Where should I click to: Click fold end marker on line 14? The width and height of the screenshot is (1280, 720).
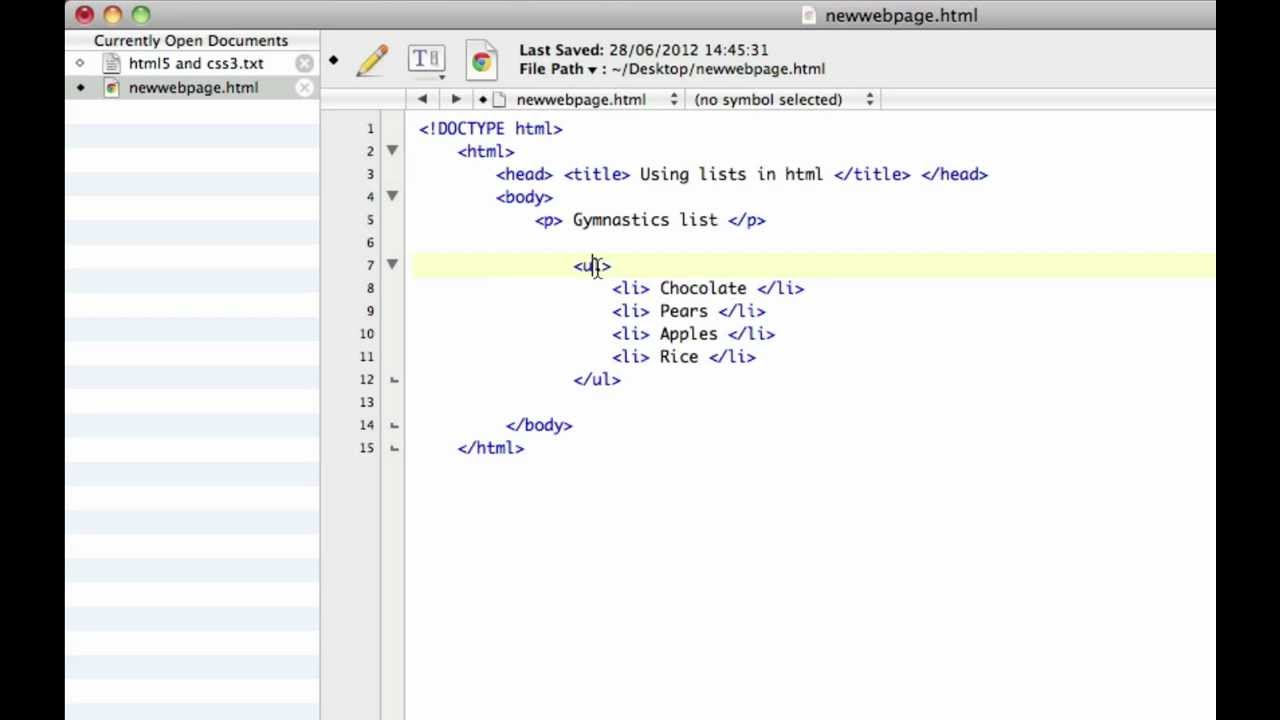coord(394,425)
